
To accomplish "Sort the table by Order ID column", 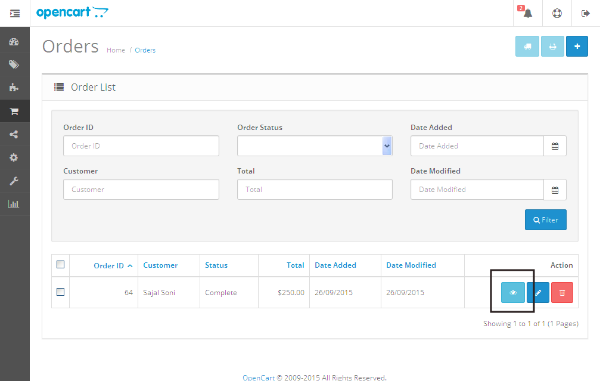I will tap(113, 265).
